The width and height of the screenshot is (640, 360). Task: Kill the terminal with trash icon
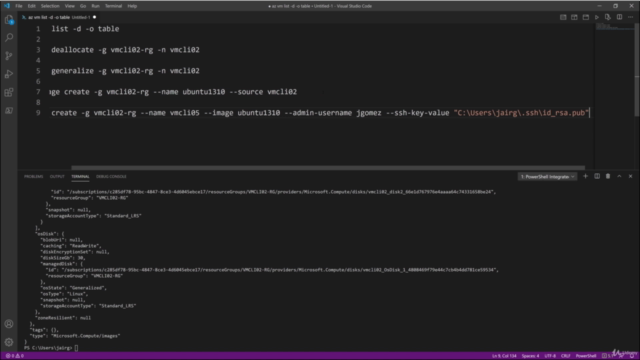(x=608, y=176)
